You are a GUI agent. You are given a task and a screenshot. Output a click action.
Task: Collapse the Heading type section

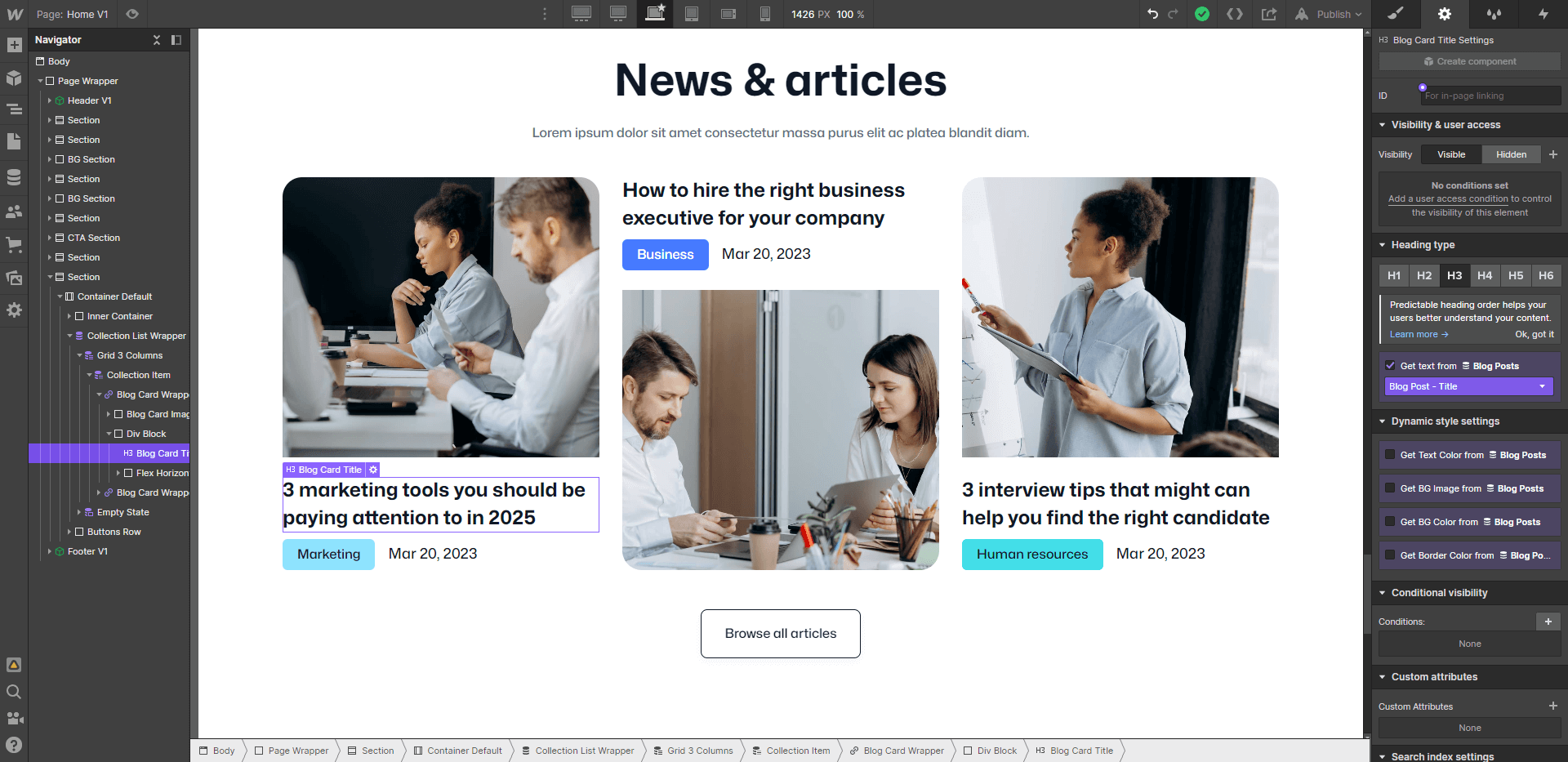[x=1382, y=244]
